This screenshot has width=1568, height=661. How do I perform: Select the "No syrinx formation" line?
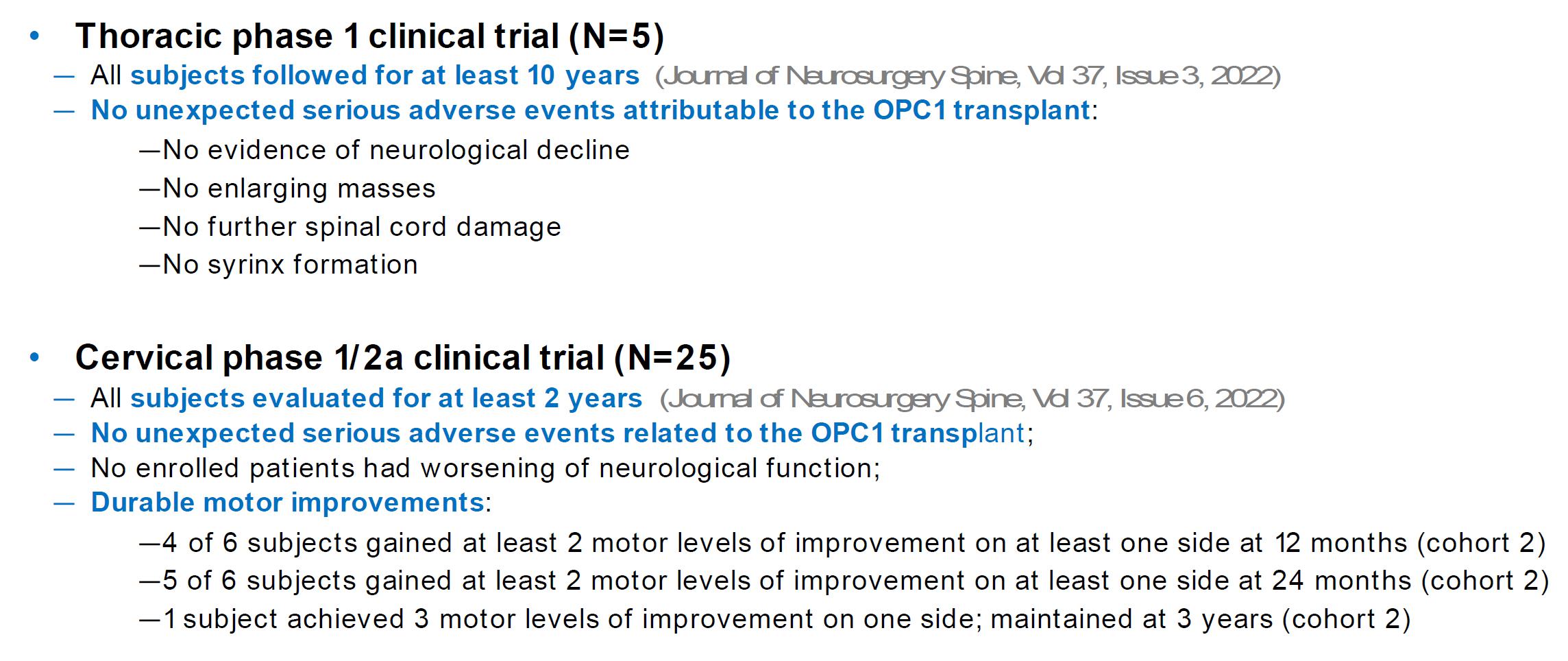point(279,265)
